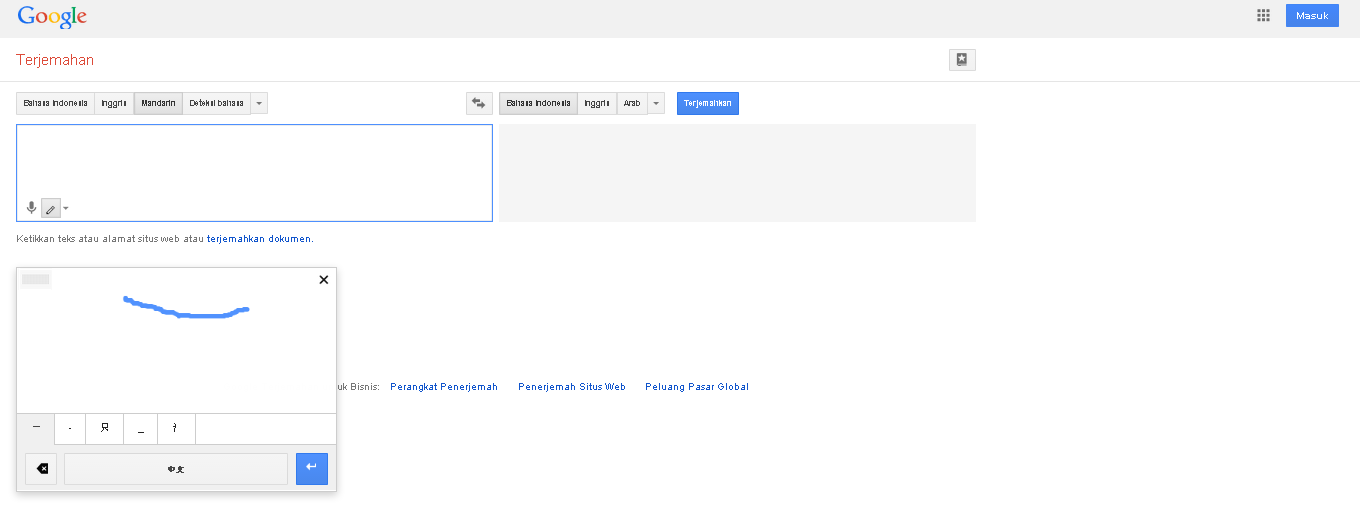
Task: Open Perangkat Penerjemah link
Action: tap(444, 387)
